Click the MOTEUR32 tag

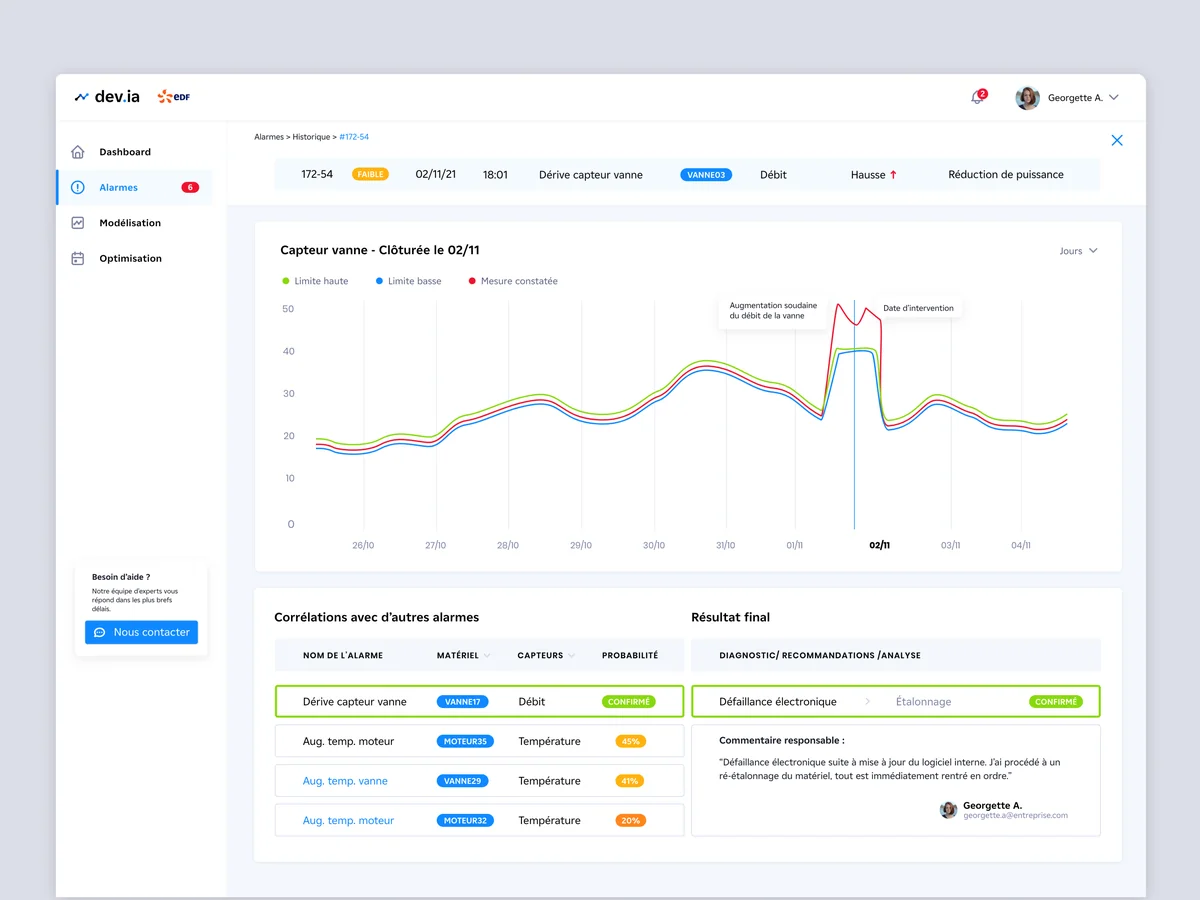click(x=465, y=820)
